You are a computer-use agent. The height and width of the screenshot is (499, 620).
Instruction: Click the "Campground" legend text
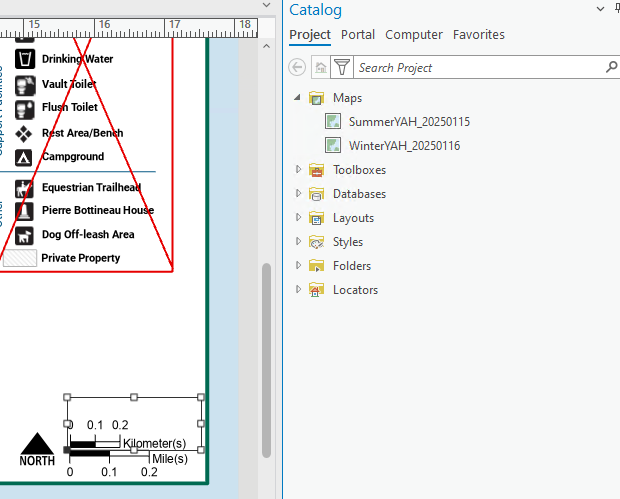coord(73,157)
